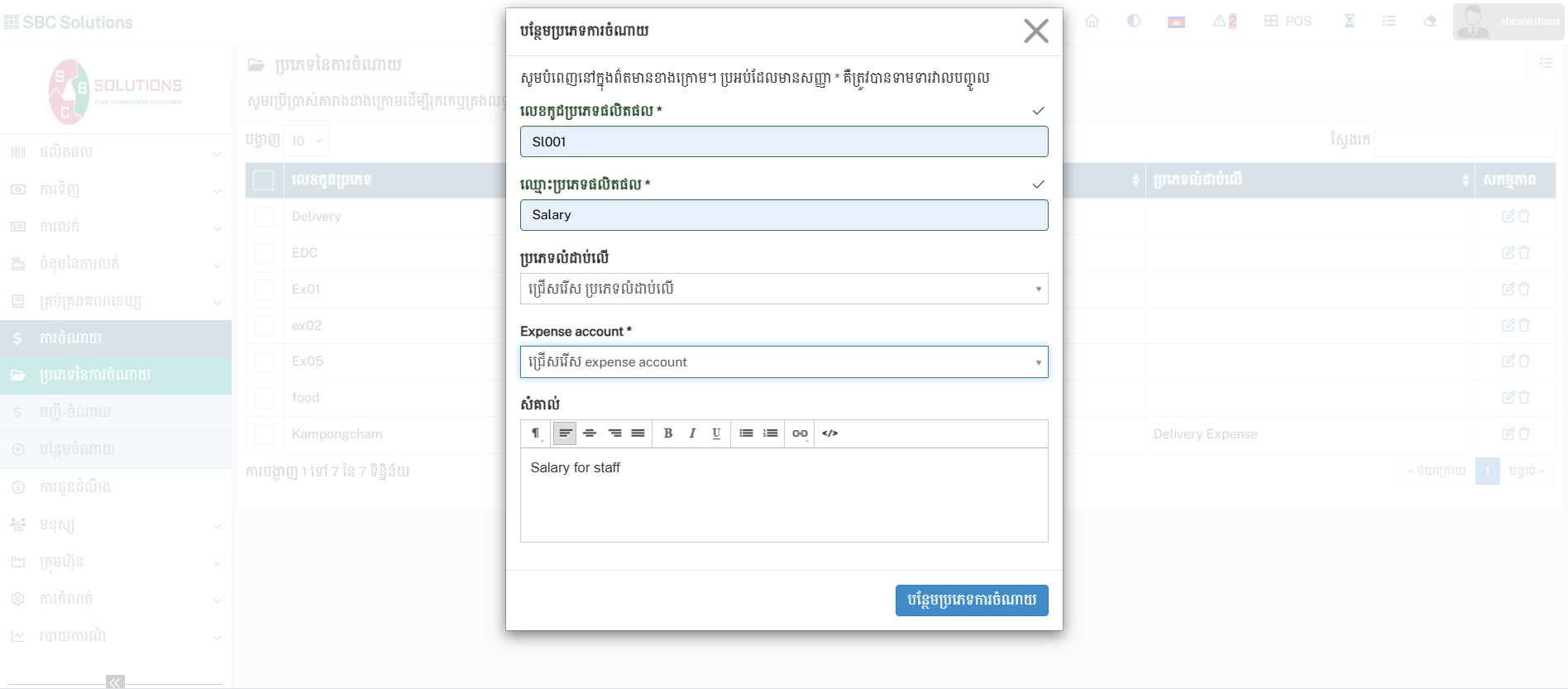The image size is (1568, 689).
Task: Open the insert link tool
Action: point(800,433)
